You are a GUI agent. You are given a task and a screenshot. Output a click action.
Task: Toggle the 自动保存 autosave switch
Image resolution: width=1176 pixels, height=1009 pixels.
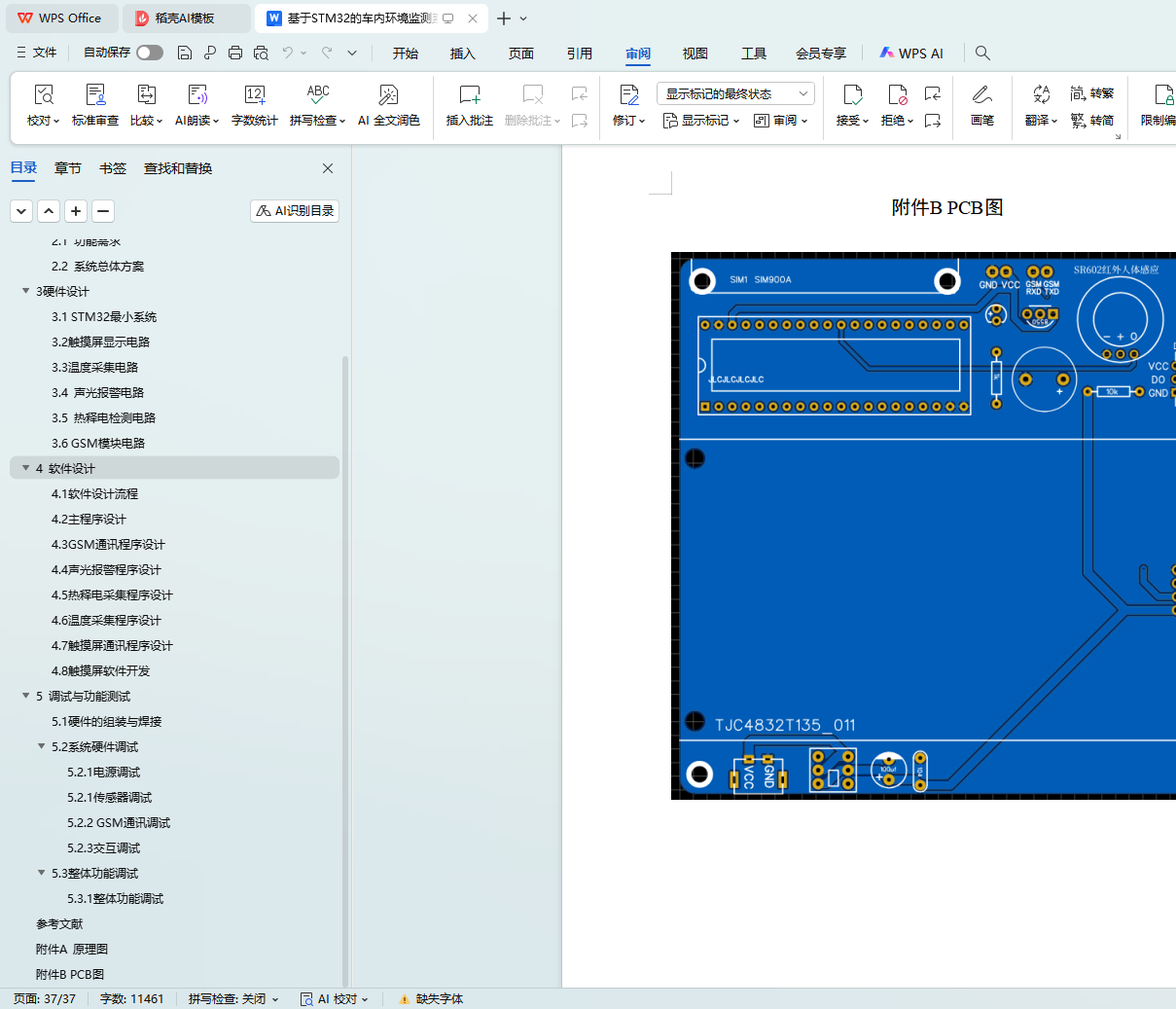(x=150, y=53)
